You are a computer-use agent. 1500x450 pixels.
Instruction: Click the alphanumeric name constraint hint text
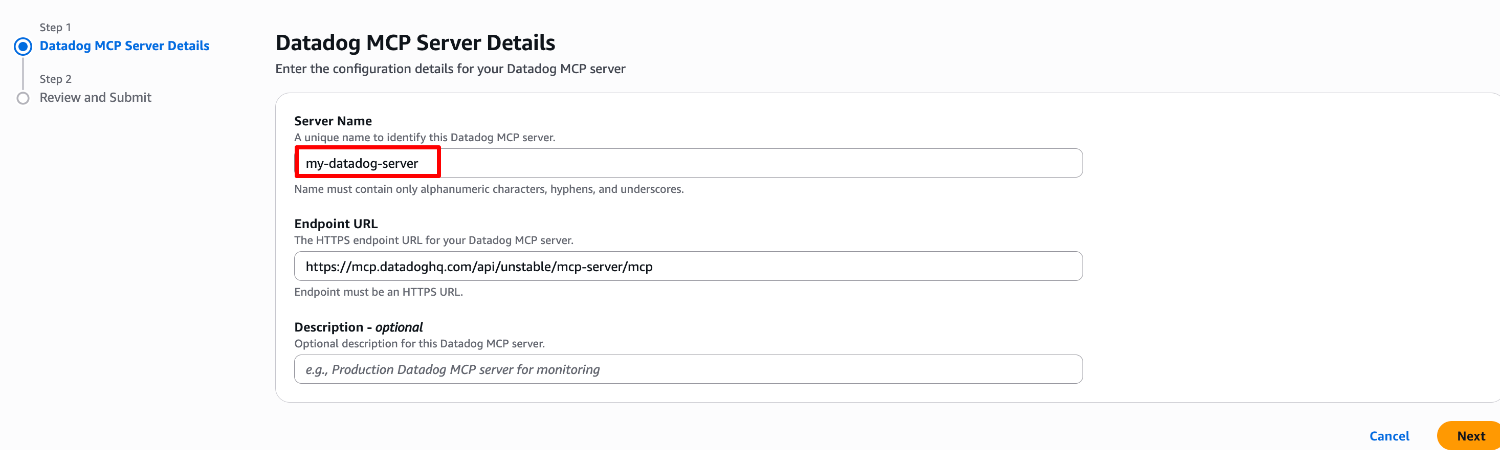[488, 189]
